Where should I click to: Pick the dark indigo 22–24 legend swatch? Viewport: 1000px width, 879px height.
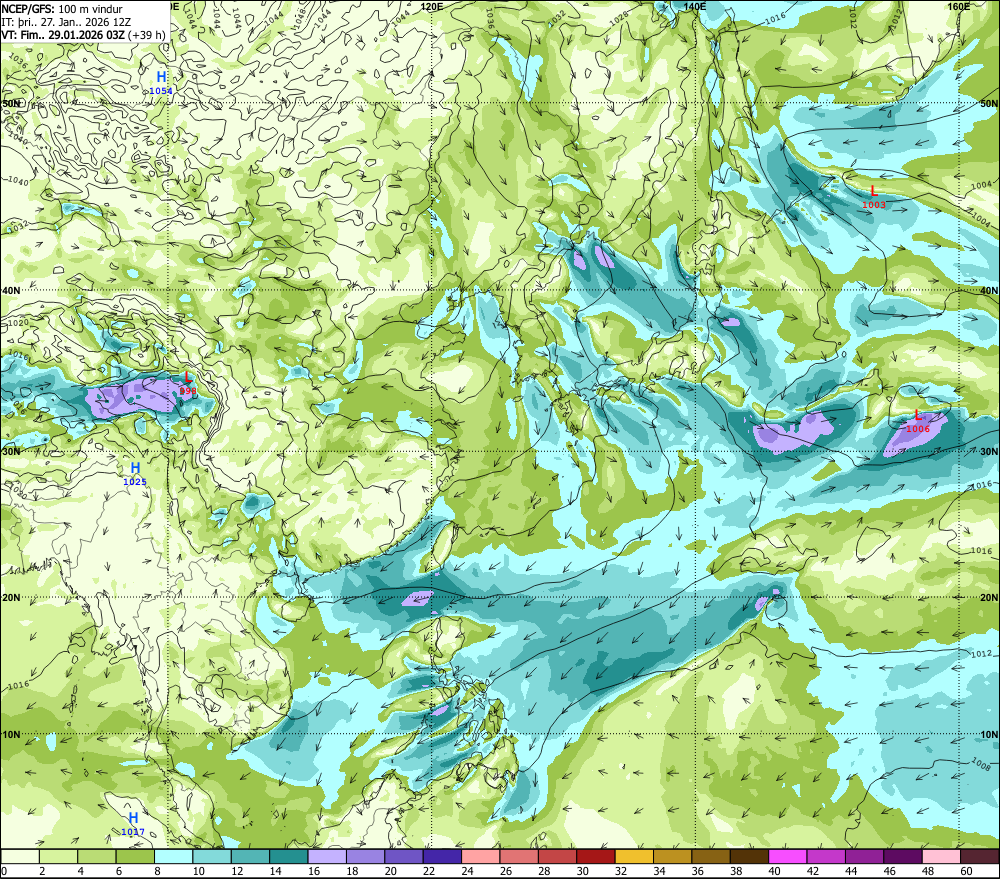pyautogui.click(x=443, y=856)
